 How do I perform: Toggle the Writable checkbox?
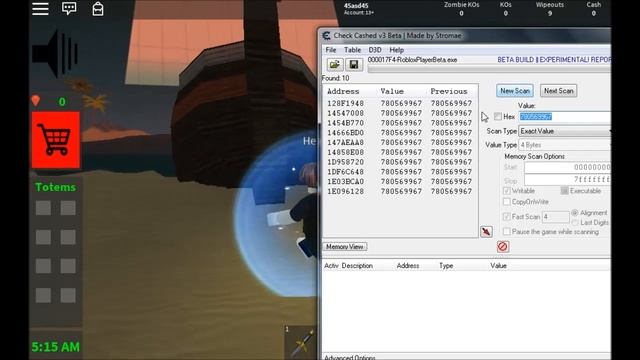507,191
